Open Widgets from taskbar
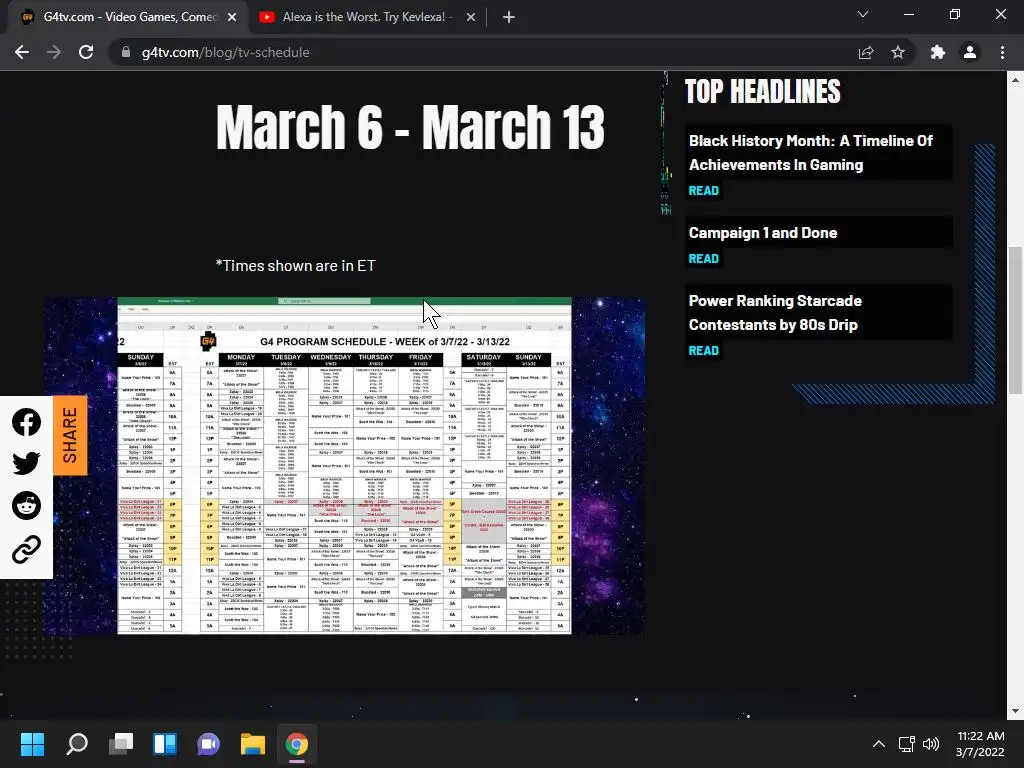Viewport: 1024px width, 768px height. tap(165, 744)
